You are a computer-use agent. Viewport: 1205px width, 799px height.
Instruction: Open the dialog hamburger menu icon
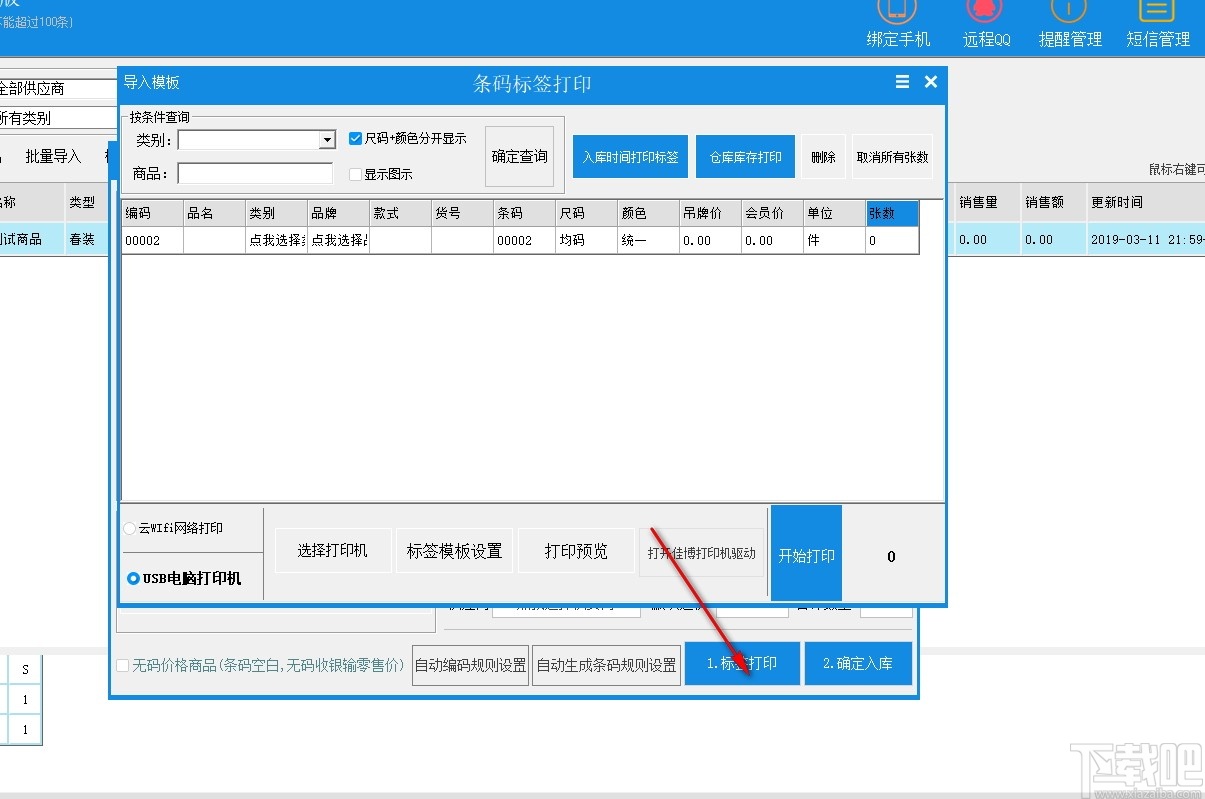(901, 82)
